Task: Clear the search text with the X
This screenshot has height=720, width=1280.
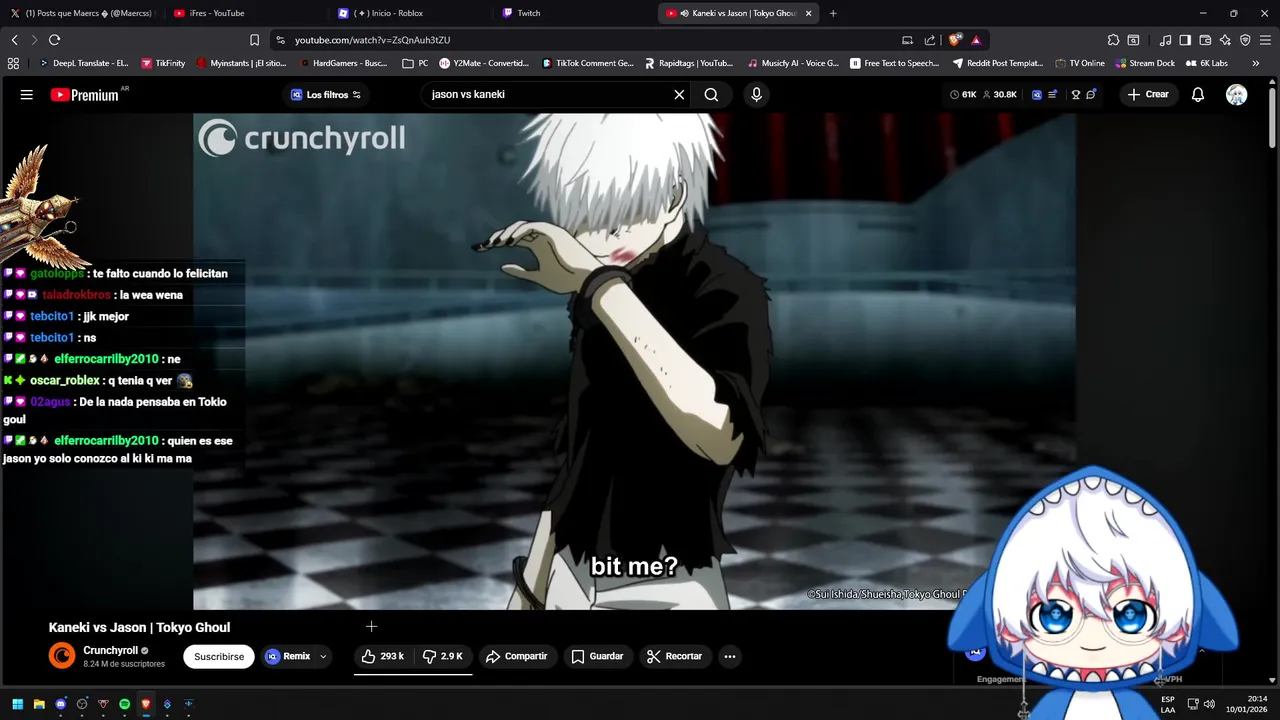Action: pyautogui.click(x=679, y=95)
